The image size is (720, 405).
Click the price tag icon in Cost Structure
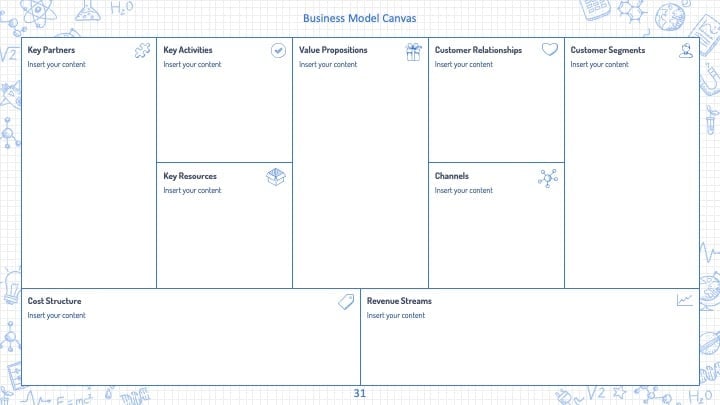click(346, 302)
